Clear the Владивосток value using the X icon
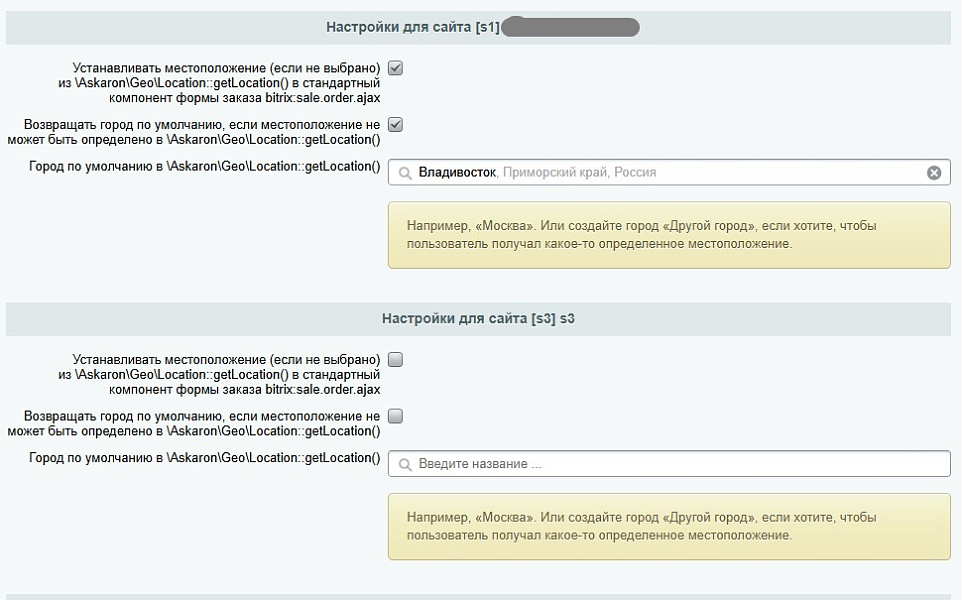This screenshot has height=600, width=962. pyautogui.click(x=933, y=172)
